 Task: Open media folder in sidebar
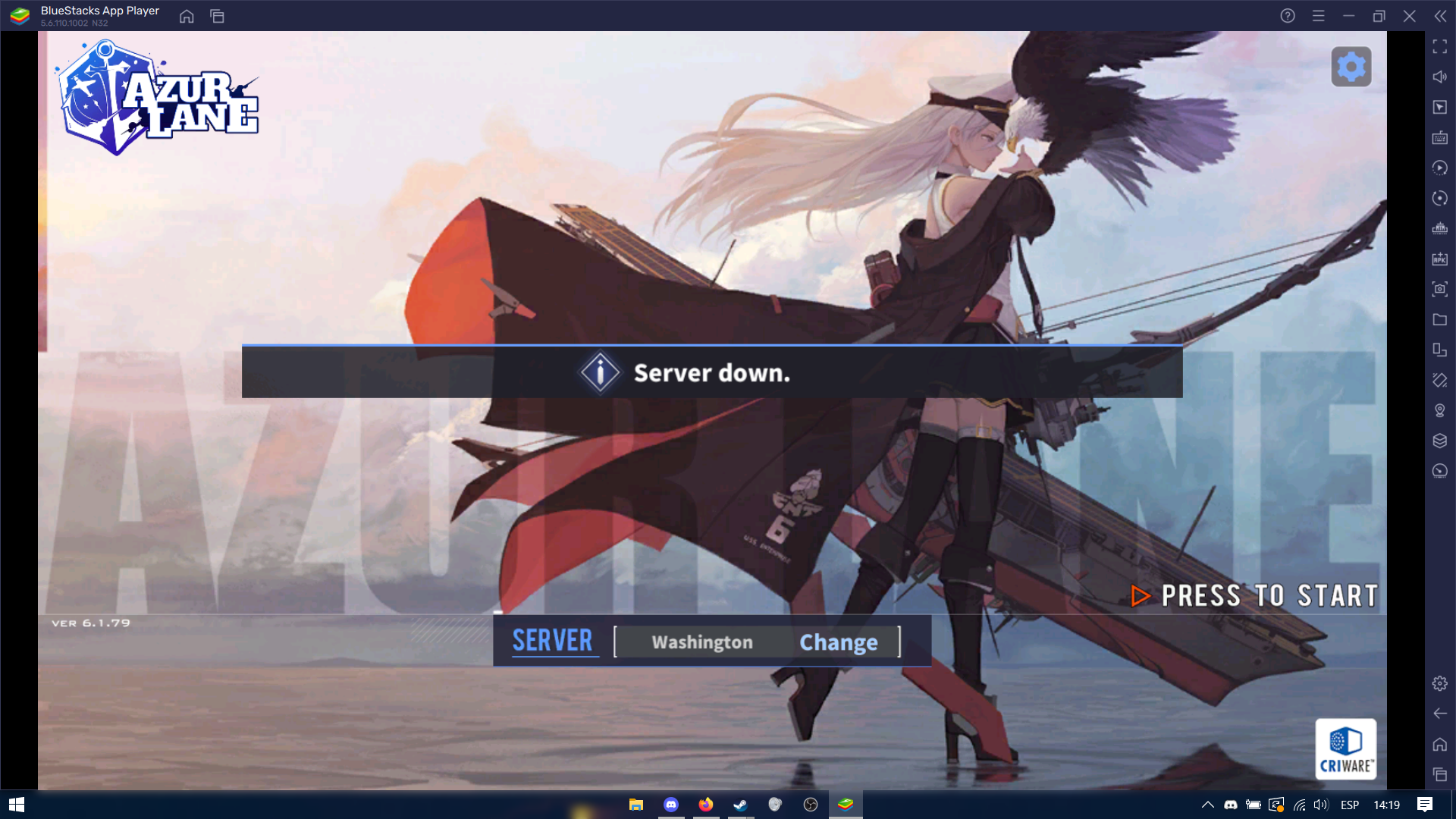[x=1440, y=320]
